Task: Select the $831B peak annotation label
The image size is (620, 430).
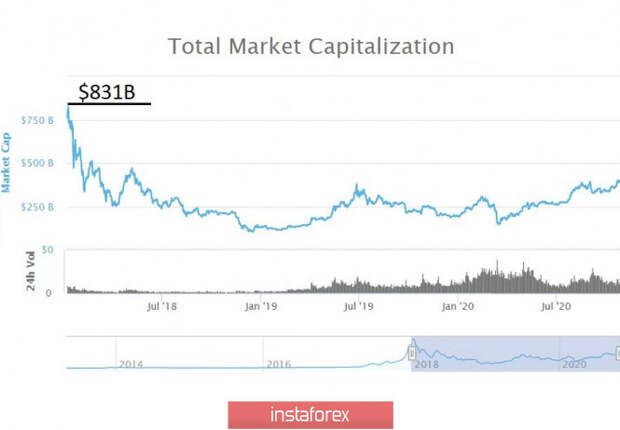Action: [x=107, y=92]
